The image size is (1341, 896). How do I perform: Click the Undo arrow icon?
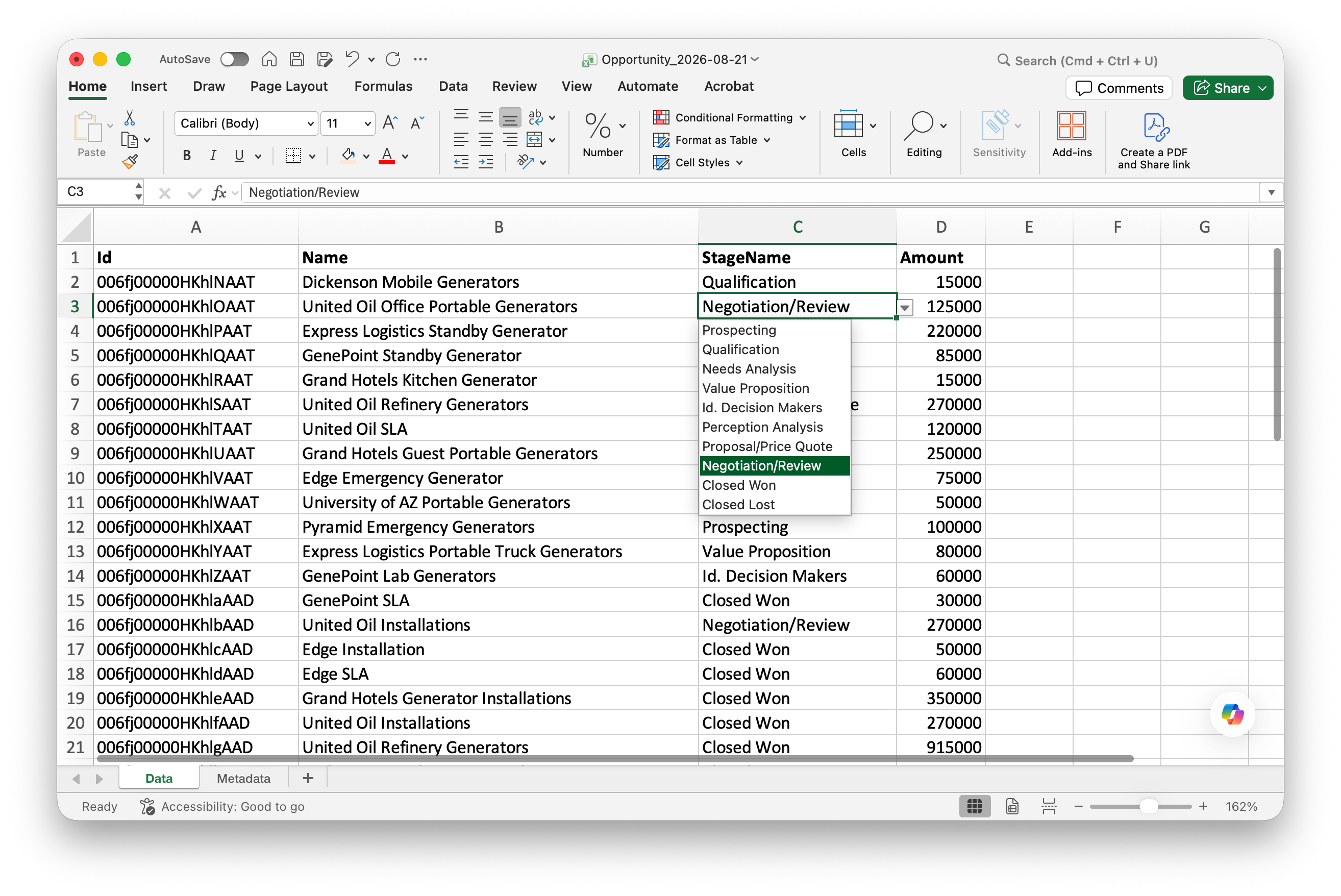[352, 59]
